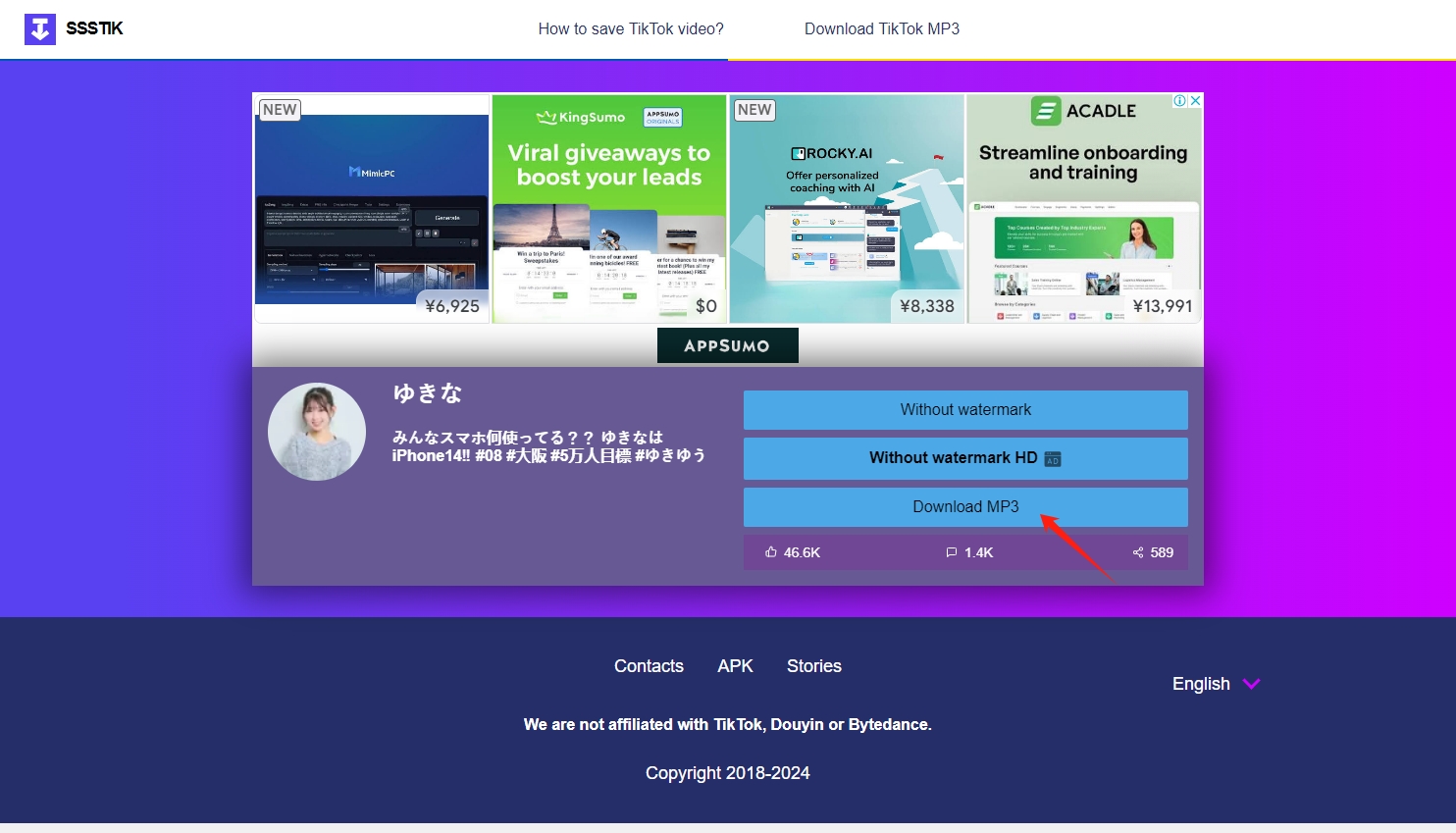
Task: Click the Copyright 2018-2024 text
Action: [728, 773]
